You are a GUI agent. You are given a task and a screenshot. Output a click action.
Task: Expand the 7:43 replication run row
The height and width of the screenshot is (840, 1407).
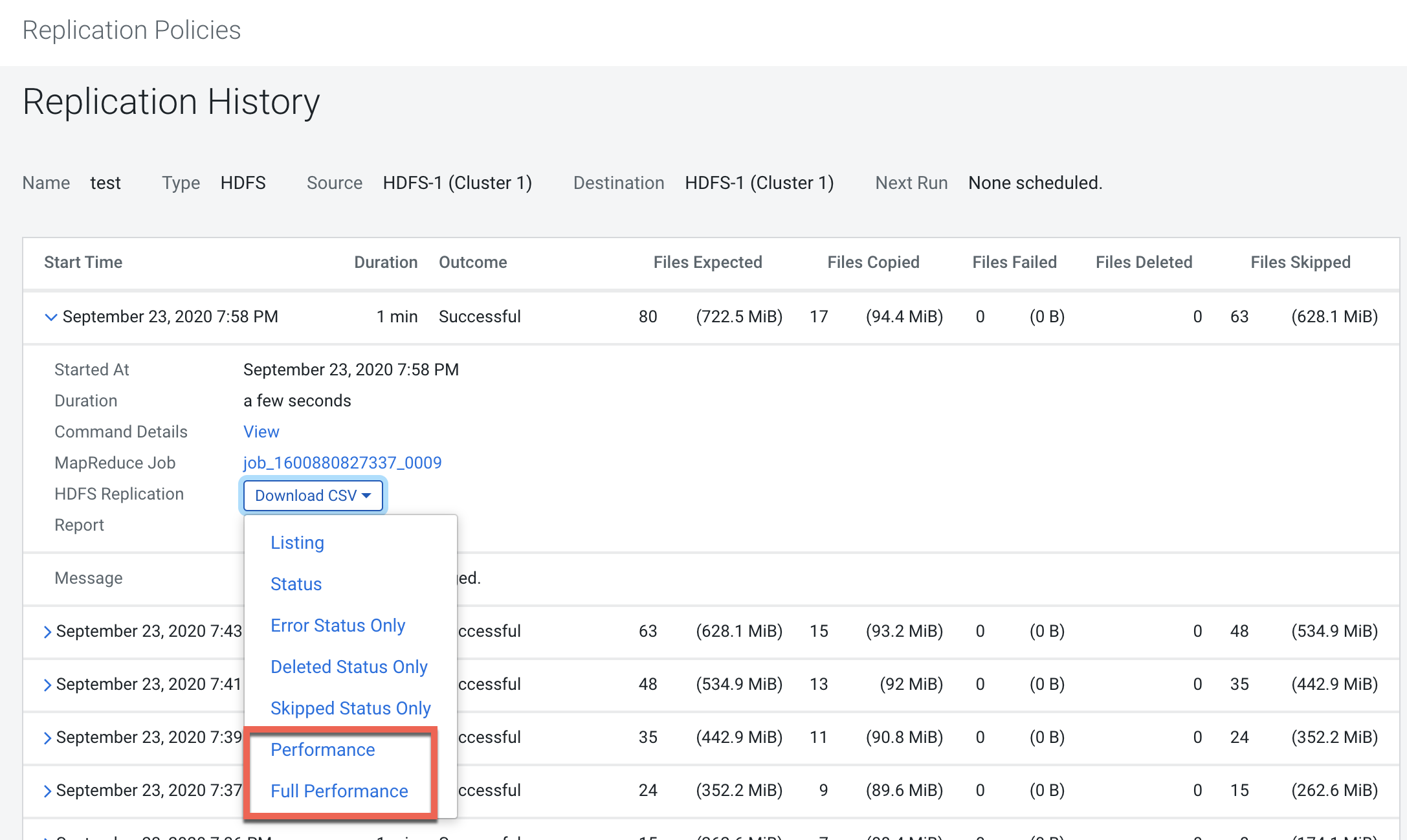47,632
